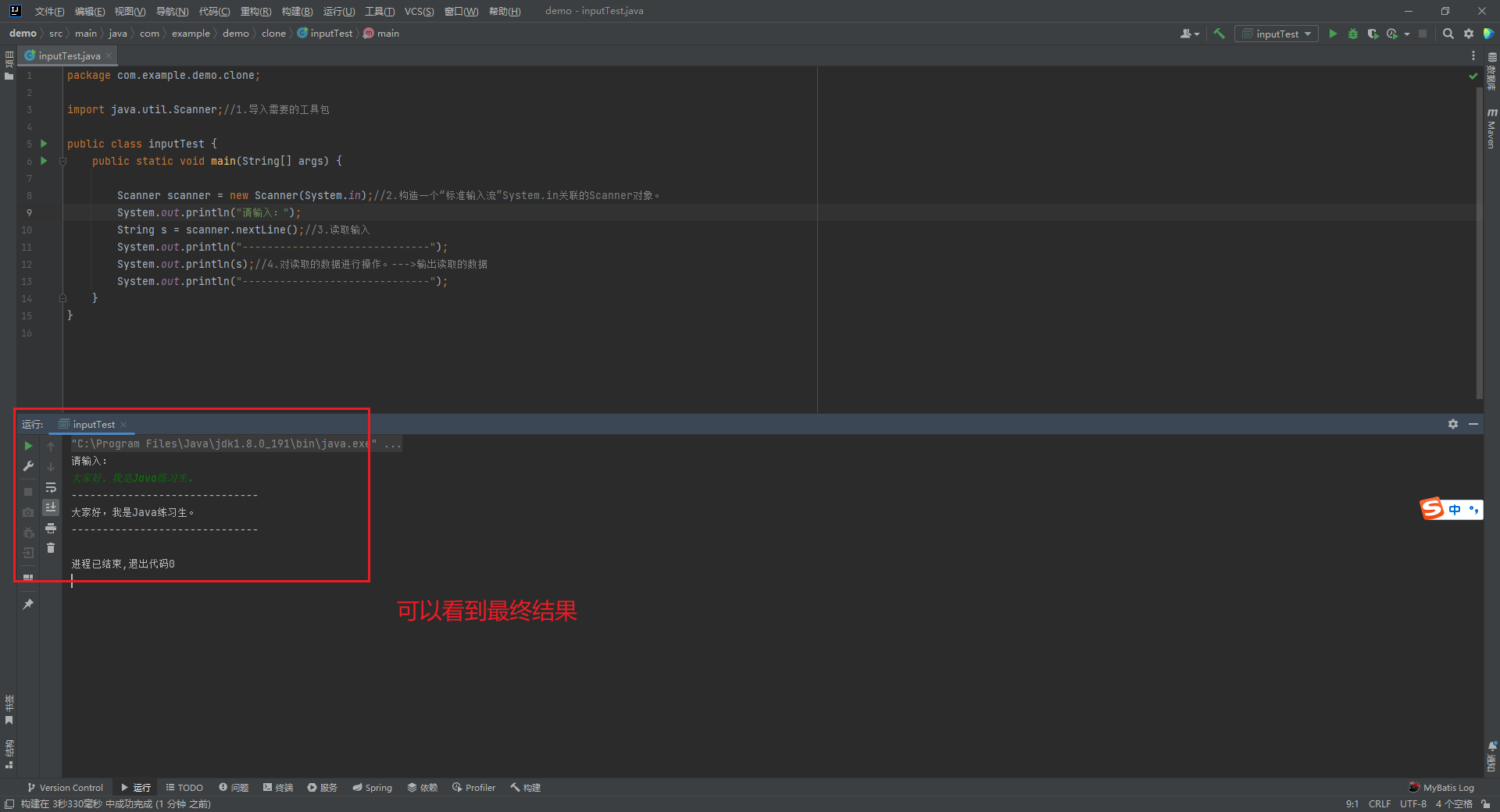The image size is (1500, 812).
Task: Click the Exit icon in Run panel
Action: pyautogui.click(x=28, y=553)
